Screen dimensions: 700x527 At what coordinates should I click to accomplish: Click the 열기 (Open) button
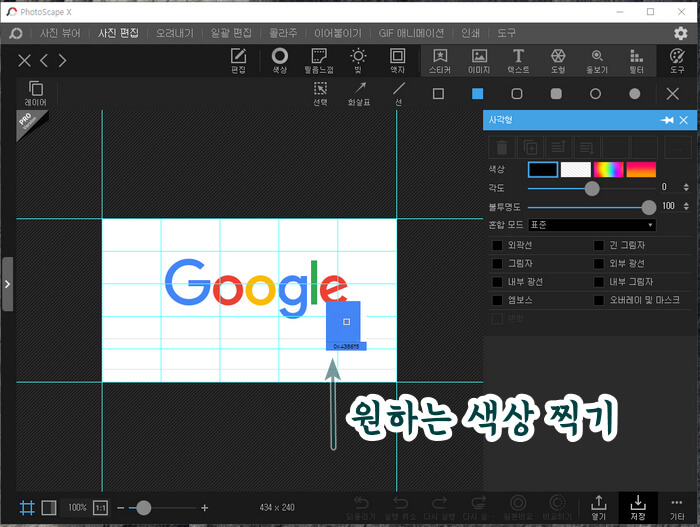599,508
